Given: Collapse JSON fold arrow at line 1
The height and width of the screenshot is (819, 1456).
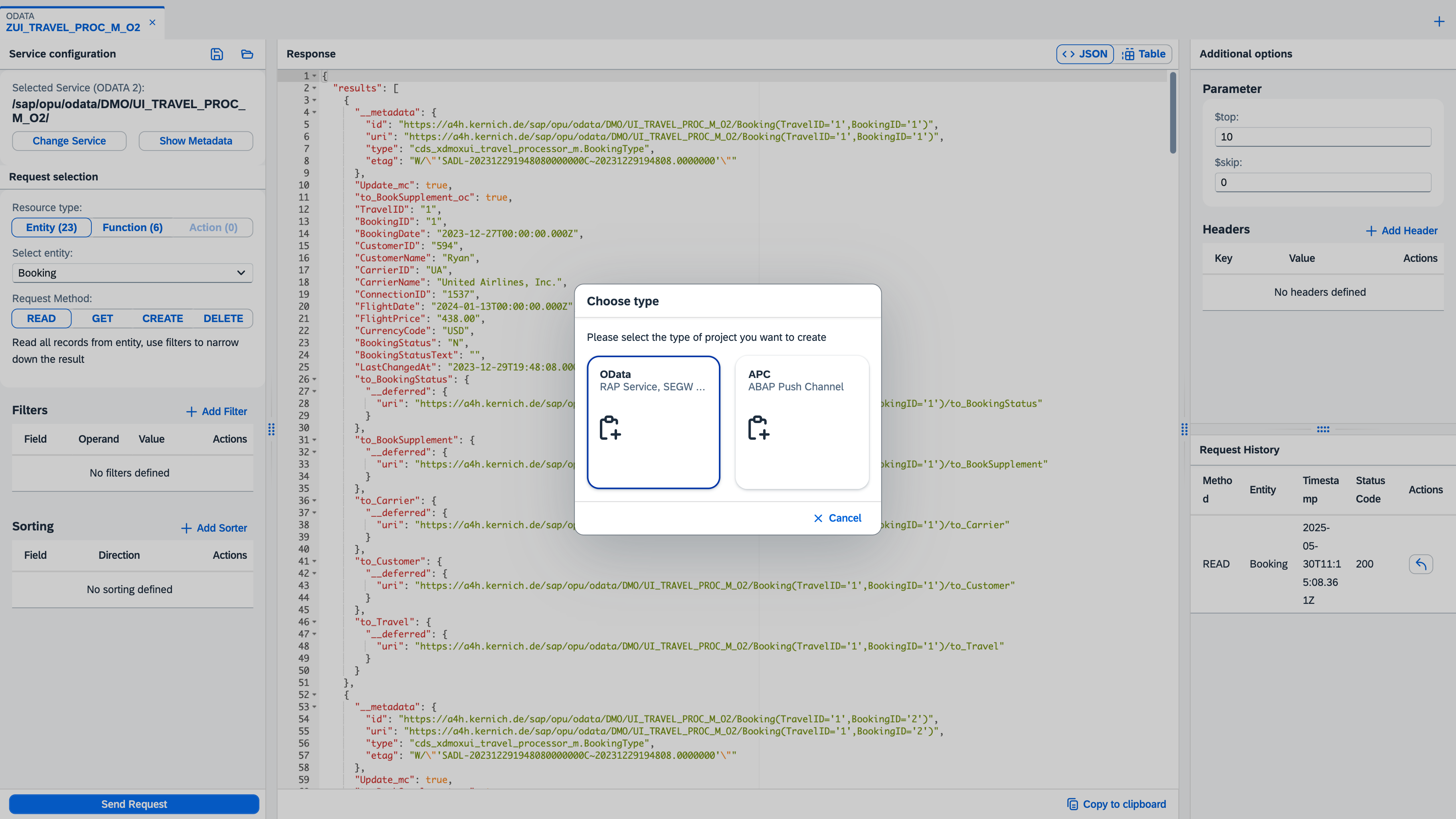Looking at the screenshot, I should [314, 76].
